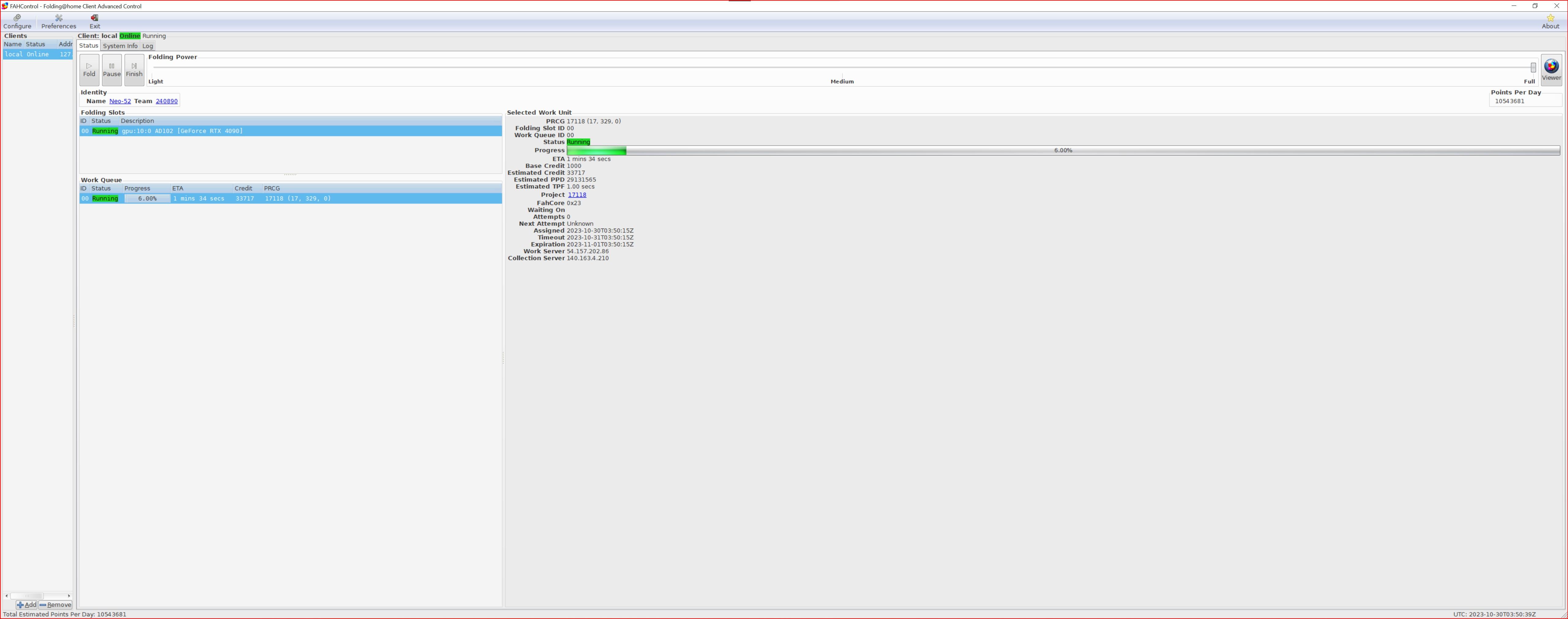Open Preferences from the toolbar

pos(58,22)
